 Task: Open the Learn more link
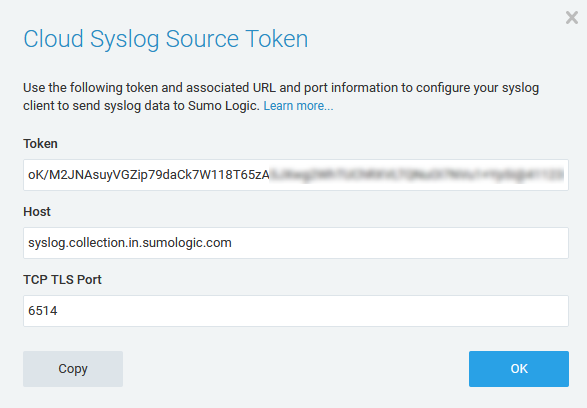(x=298, y=106)
